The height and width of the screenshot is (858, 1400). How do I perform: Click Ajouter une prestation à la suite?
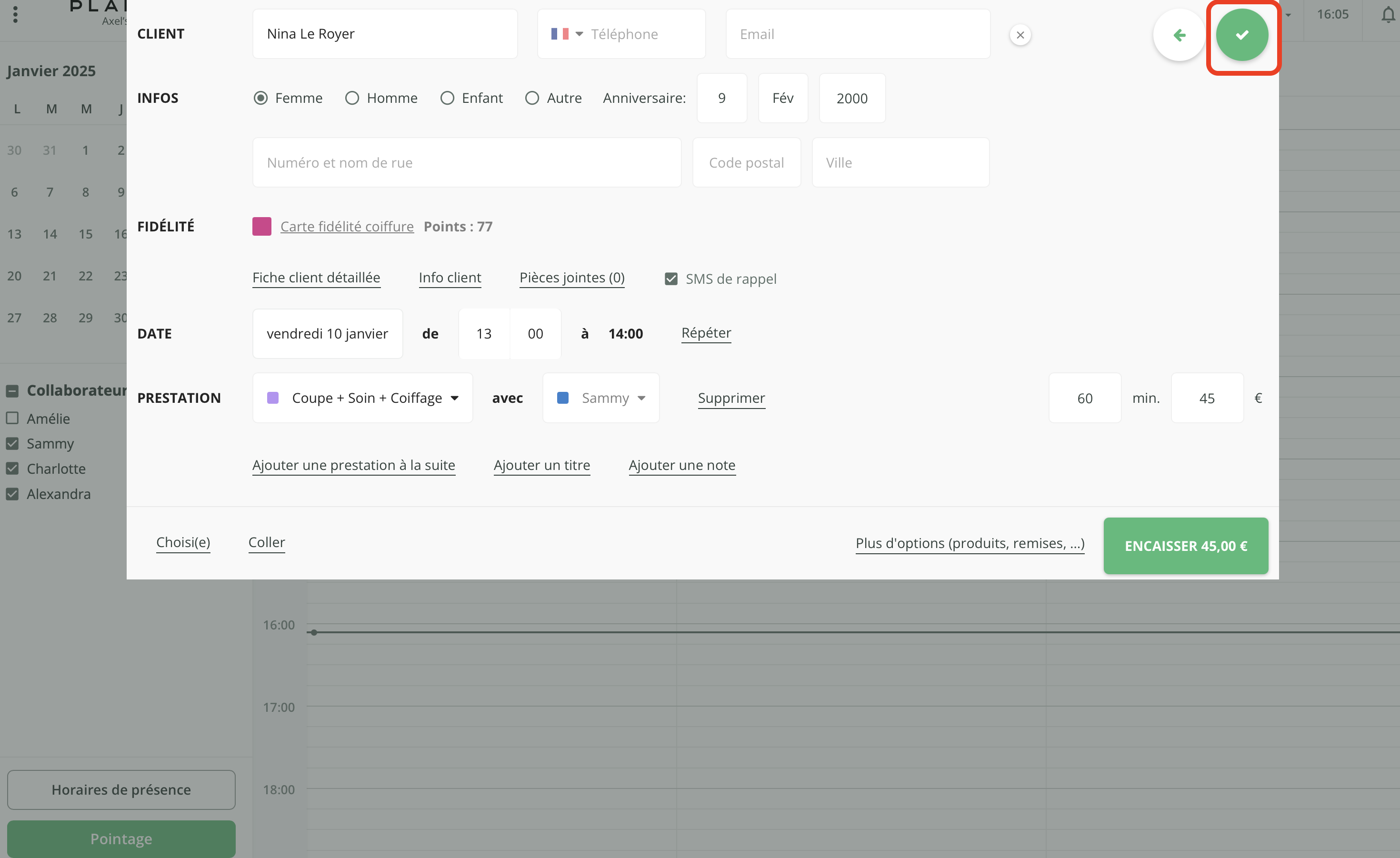coord(353,465)
